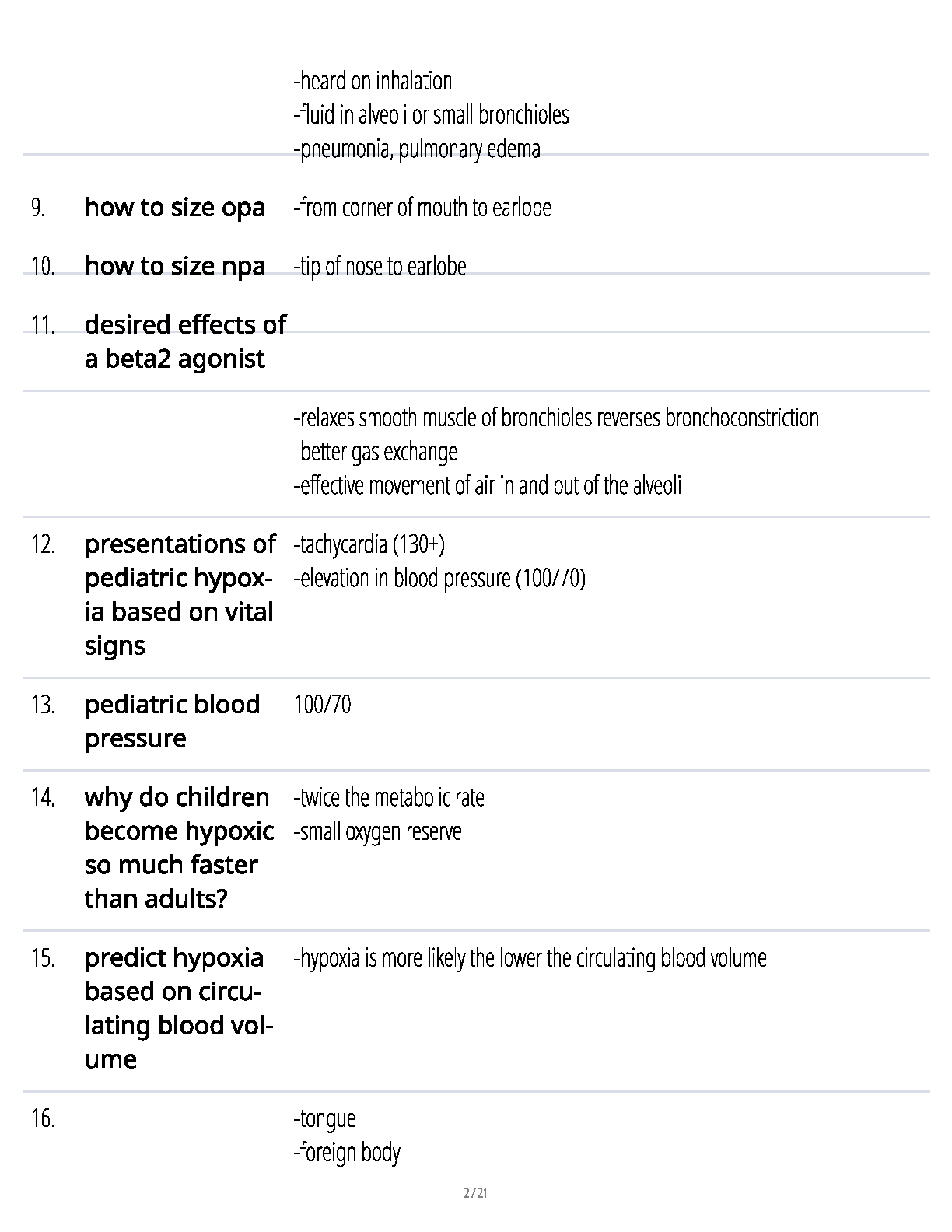
Task: Click the "heard on inhalation" line
Action: 373,81
